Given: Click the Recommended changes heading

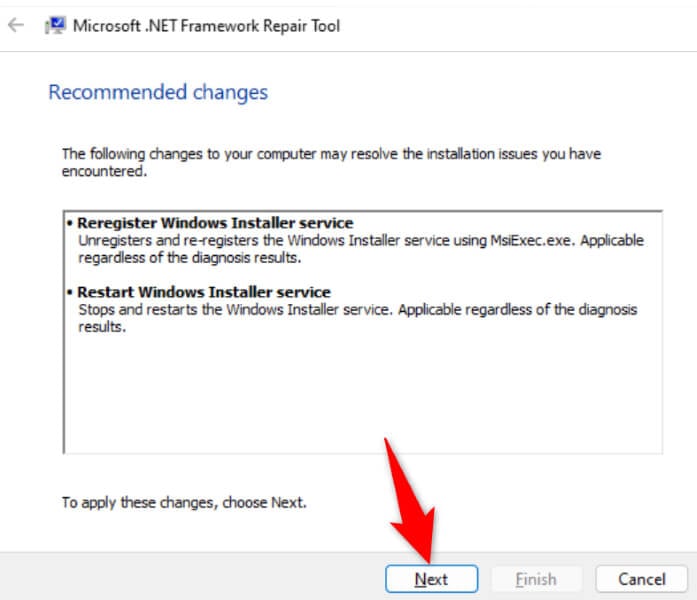Looking at the screenshot, I should coord(158,93).
